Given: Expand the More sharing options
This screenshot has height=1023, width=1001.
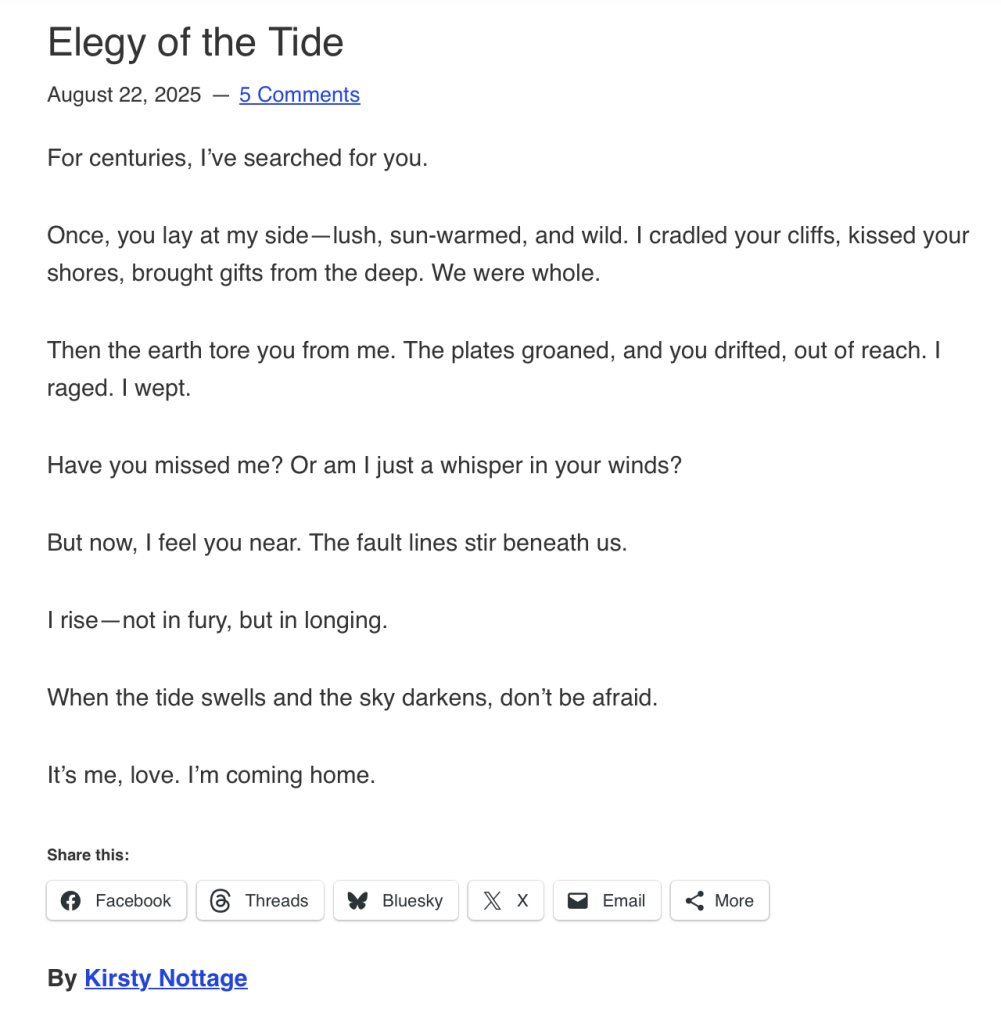Looking at the screenshot, I should [719, 901].
